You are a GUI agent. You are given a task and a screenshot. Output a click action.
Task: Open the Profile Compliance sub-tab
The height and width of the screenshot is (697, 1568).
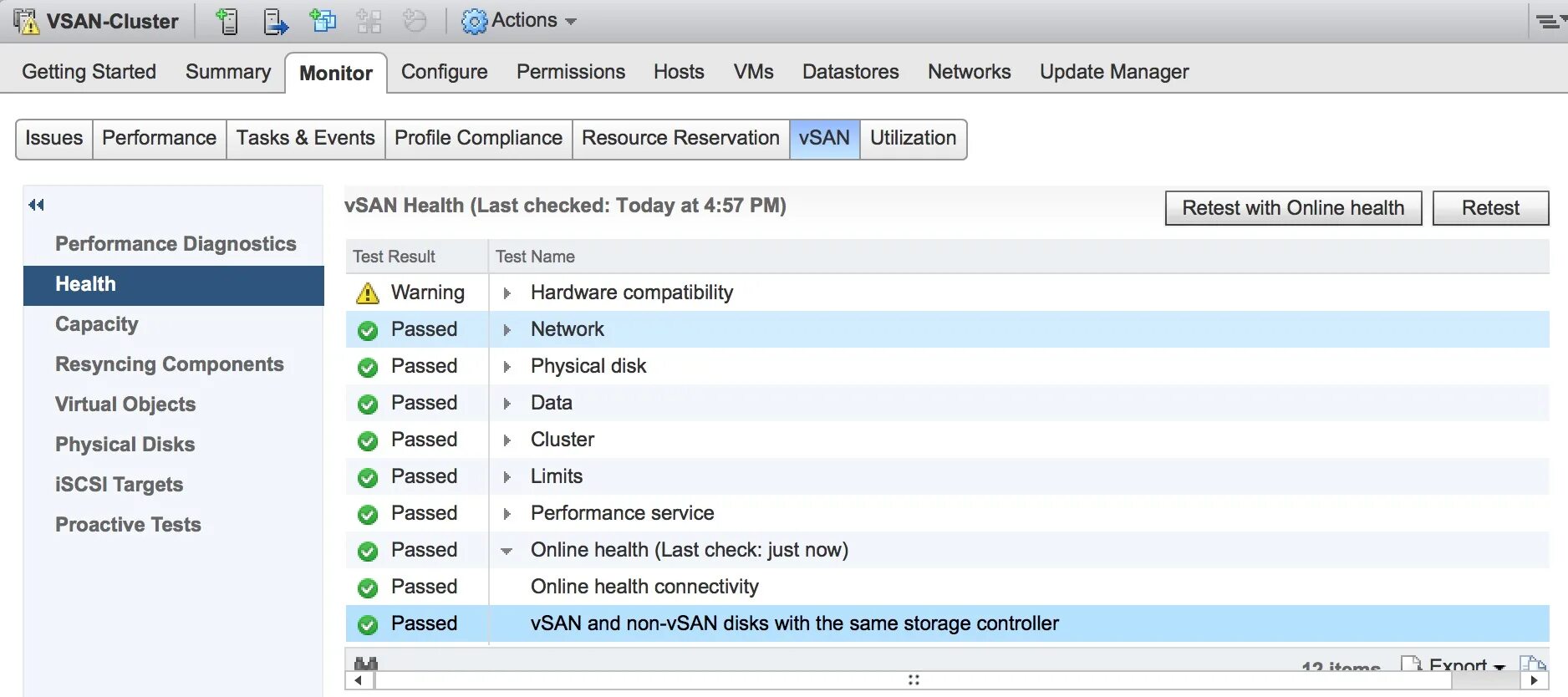coord(479,139)
